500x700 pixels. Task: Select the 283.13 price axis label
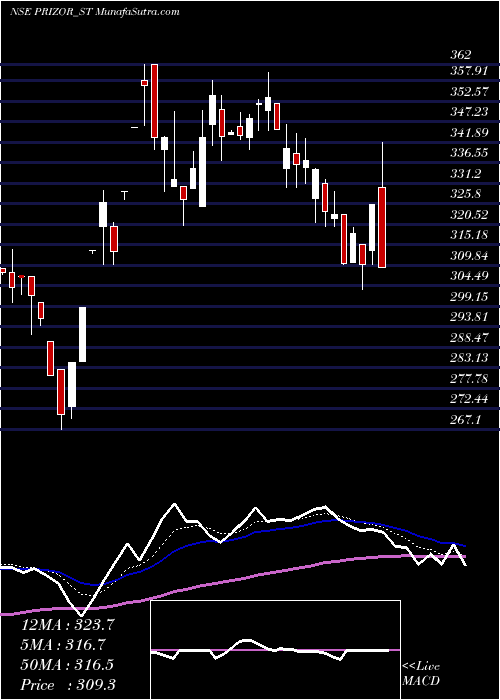click(x=469, y=358)
